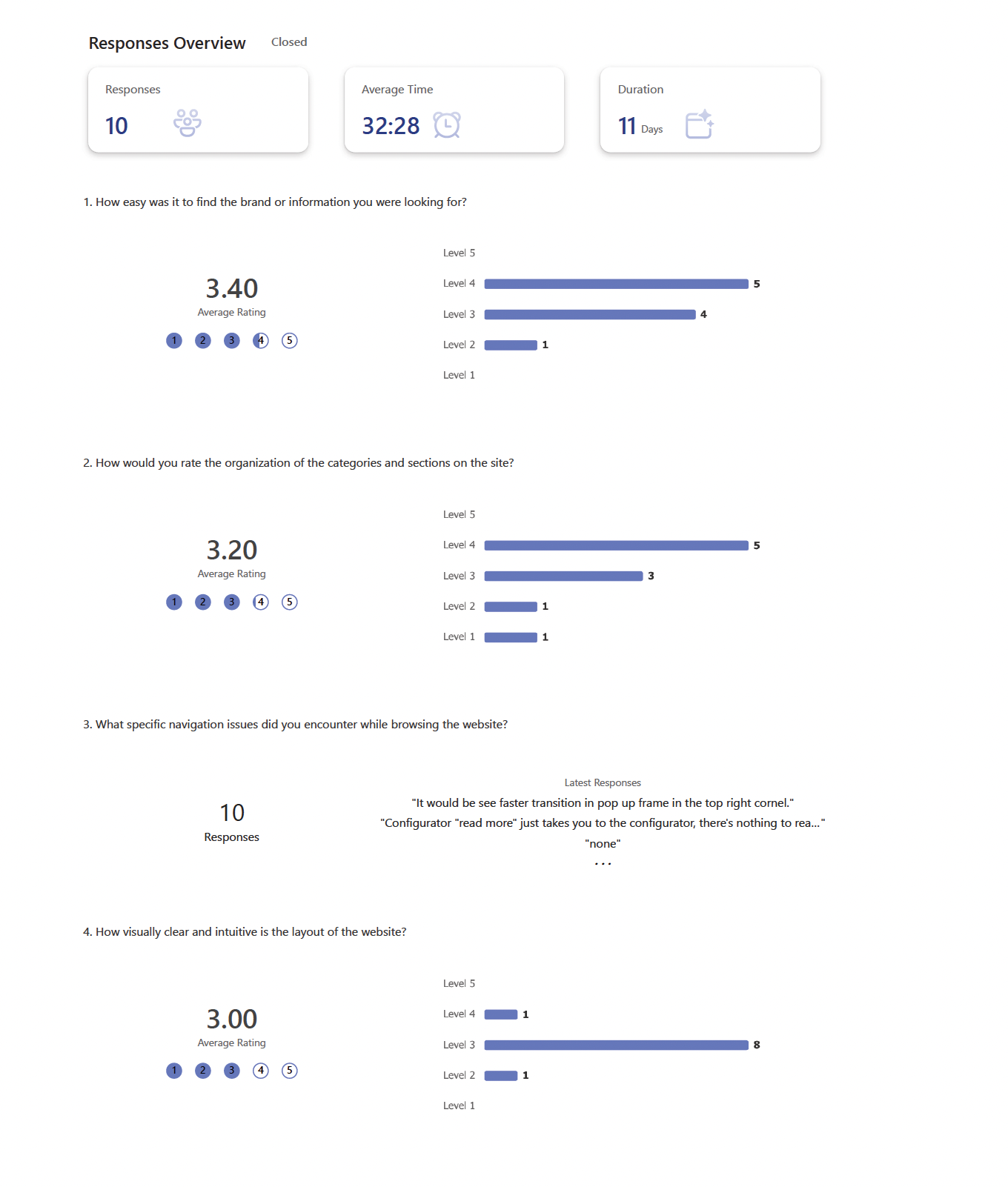Click the truncated Configurator response text
Screen dimensions: 1008x1187
point(602,823)
